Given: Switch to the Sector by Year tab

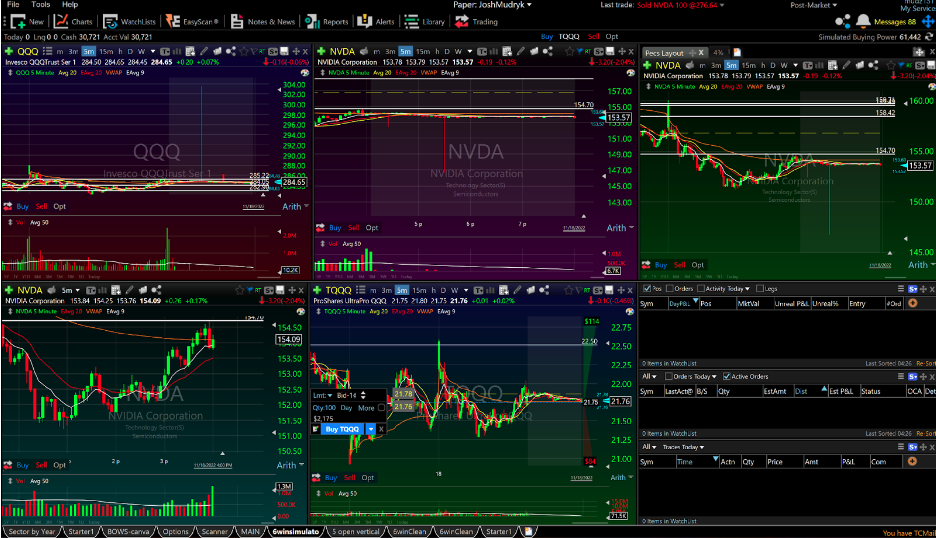Looking at the screenshot, I should pyautogui.click(x=32, y=531).
